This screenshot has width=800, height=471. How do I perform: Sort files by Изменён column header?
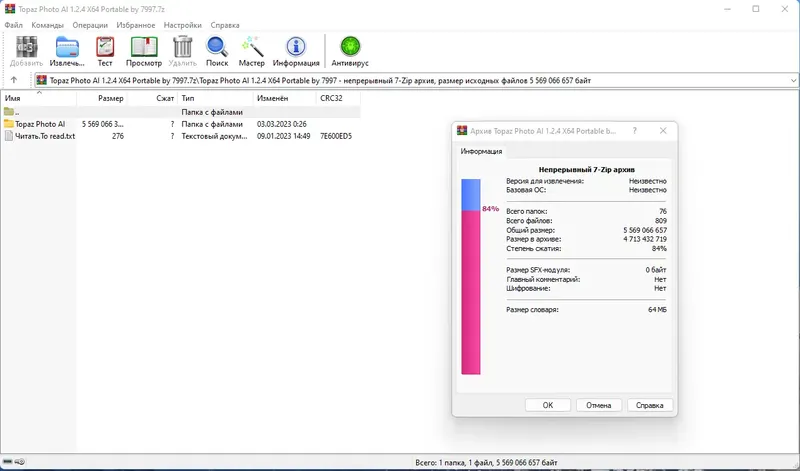pos(284,98)
